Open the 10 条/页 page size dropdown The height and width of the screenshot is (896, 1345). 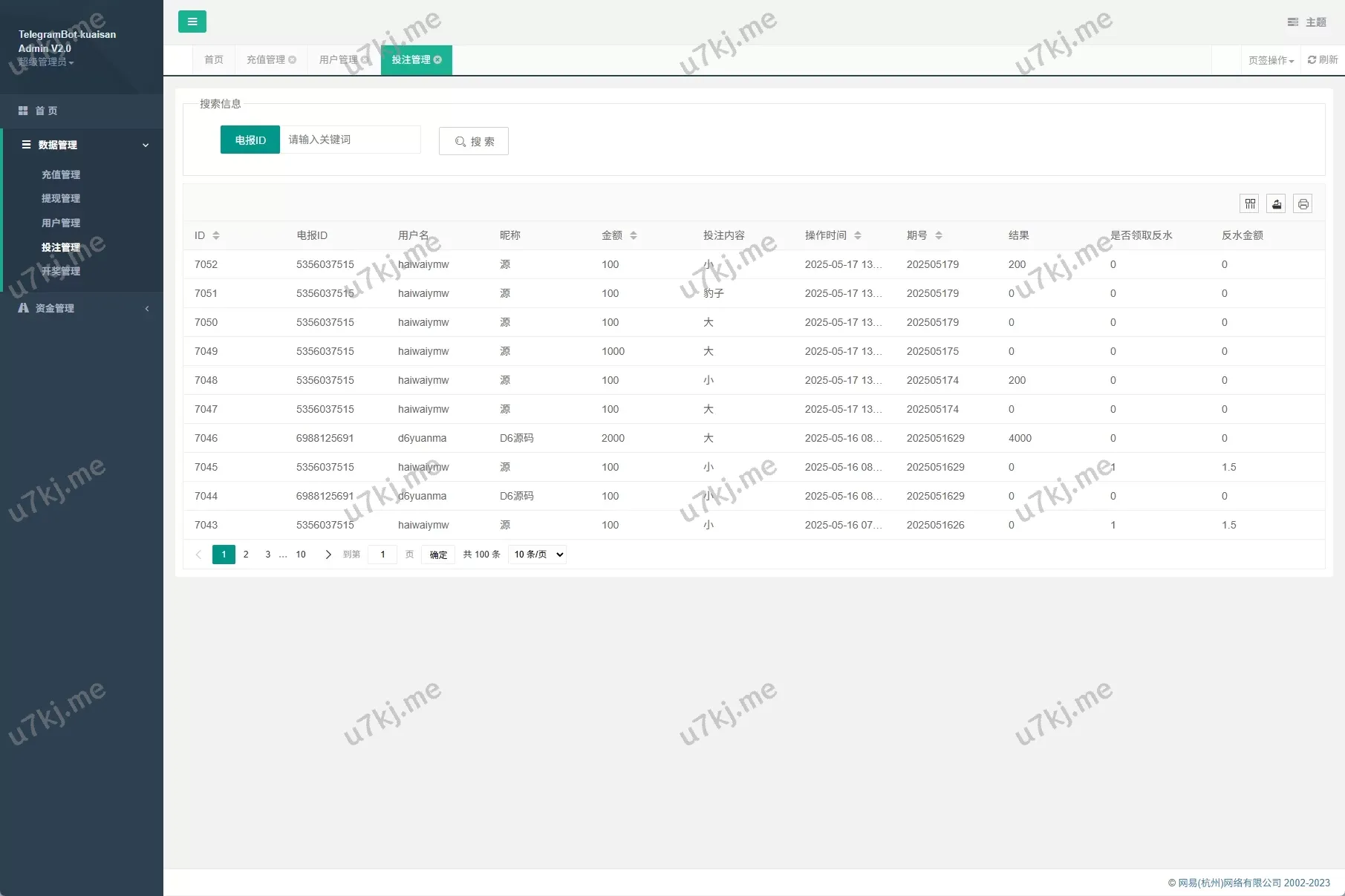tap(537, 555)
